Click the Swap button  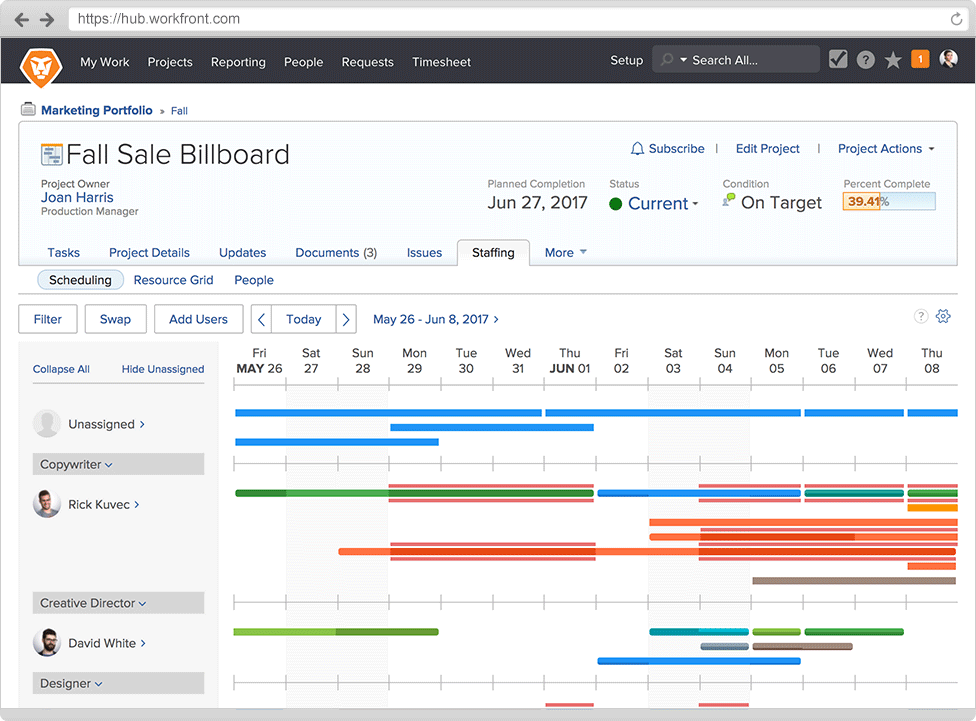(115, 319)
